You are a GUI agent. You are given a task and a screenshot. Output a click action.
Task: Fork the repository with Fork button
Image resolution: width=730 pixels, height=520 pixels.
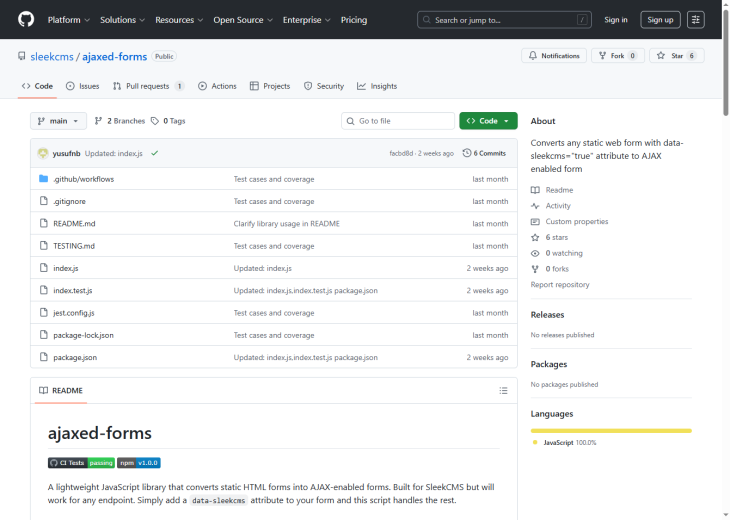point(618,56)
